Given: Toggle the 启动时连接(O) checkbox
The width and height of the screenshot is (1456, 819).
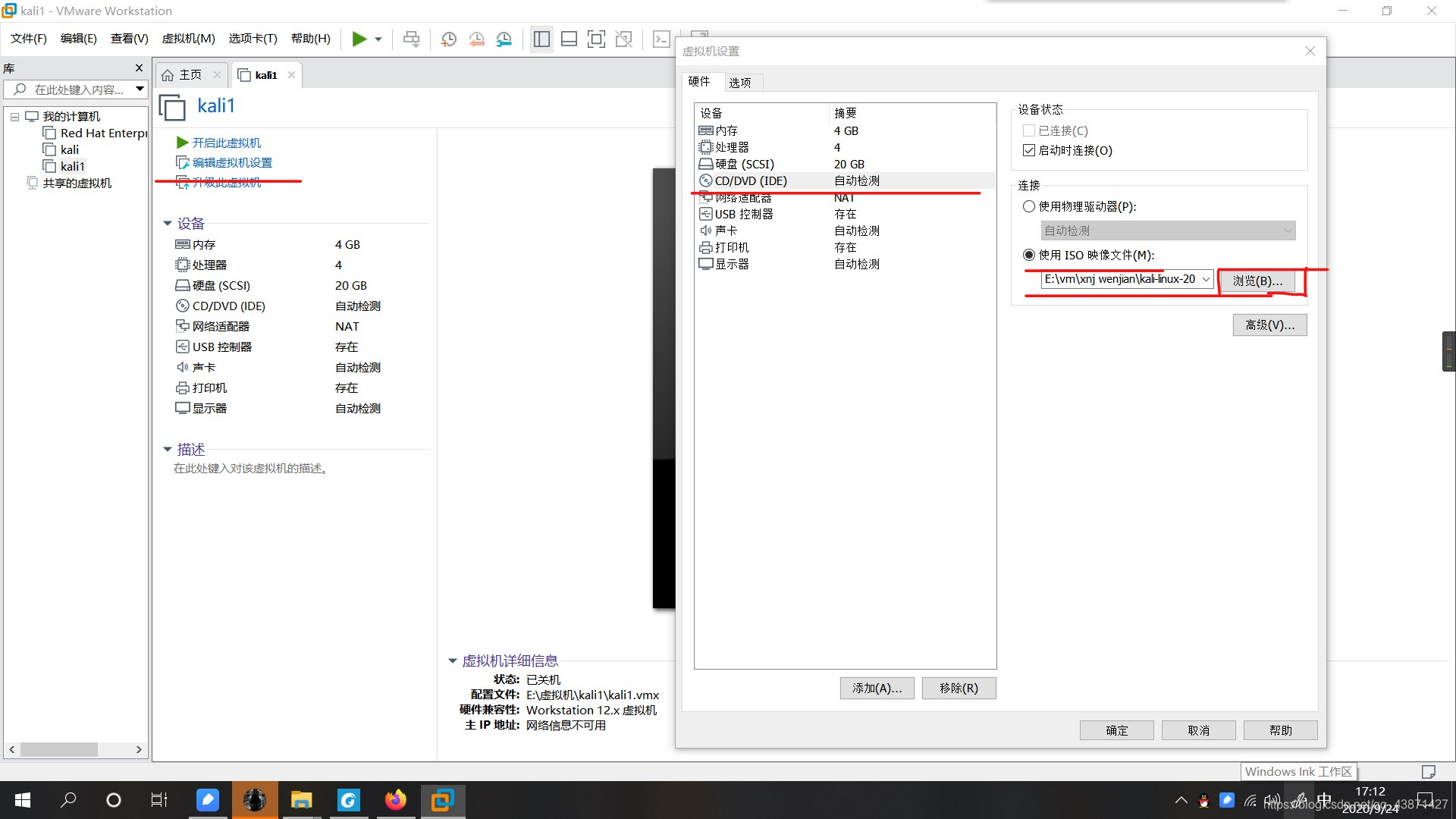Looking at the screenshot, I should coord(1029,151).
